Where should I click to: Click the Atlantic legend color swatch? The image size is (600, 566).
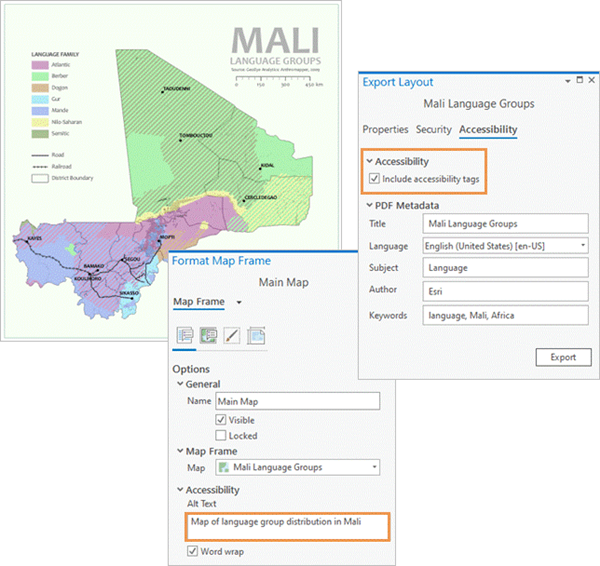pos(40,65)
